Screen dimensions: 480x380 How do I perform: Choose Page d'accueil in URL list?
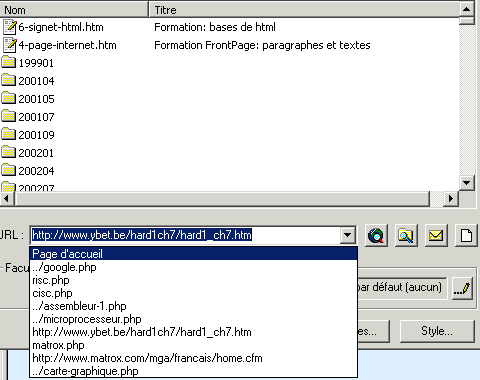coord(194,254)
